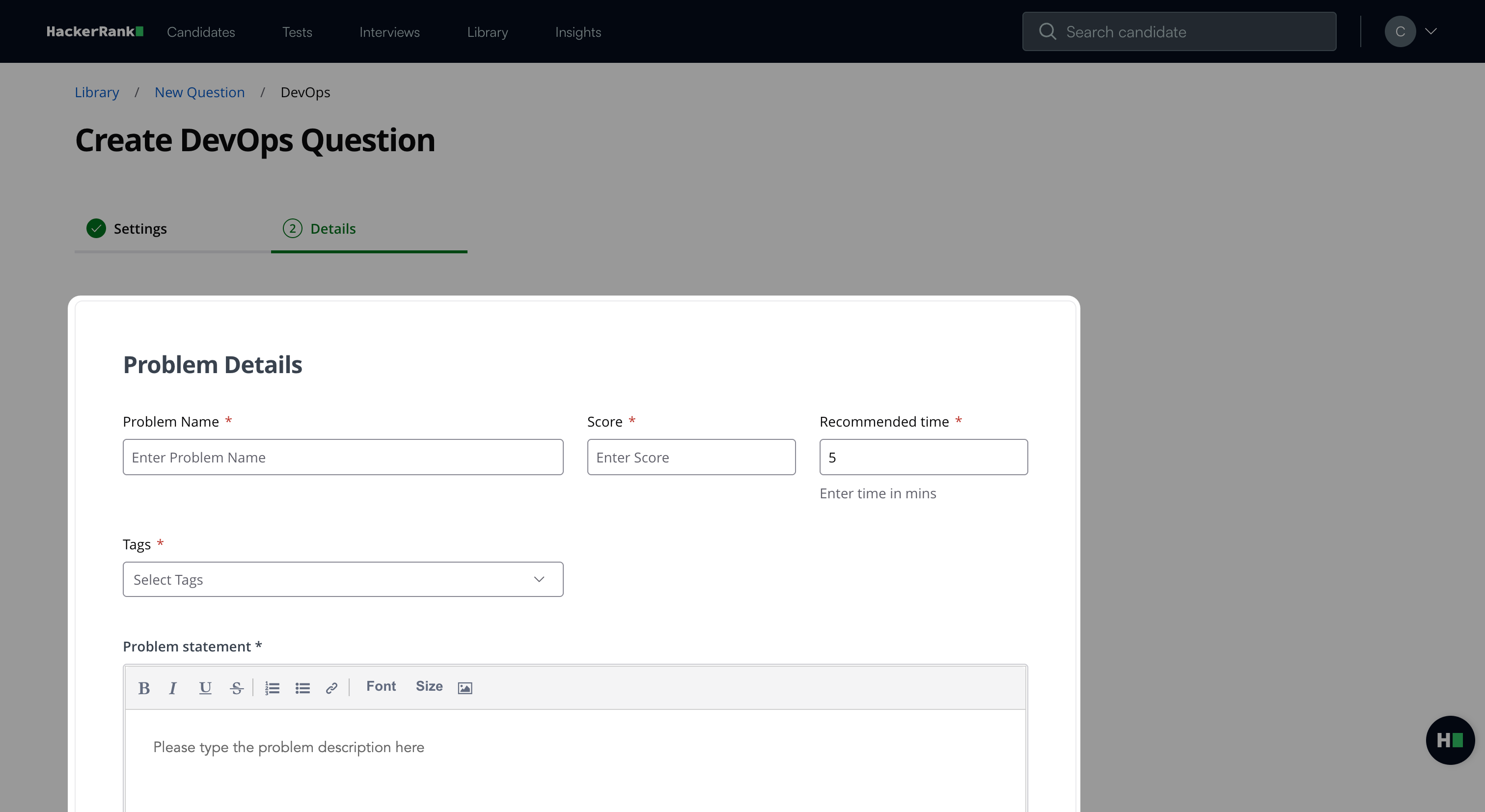Open the Tests navigation menu
This screenshot has width=1485, height=812.
297,32
